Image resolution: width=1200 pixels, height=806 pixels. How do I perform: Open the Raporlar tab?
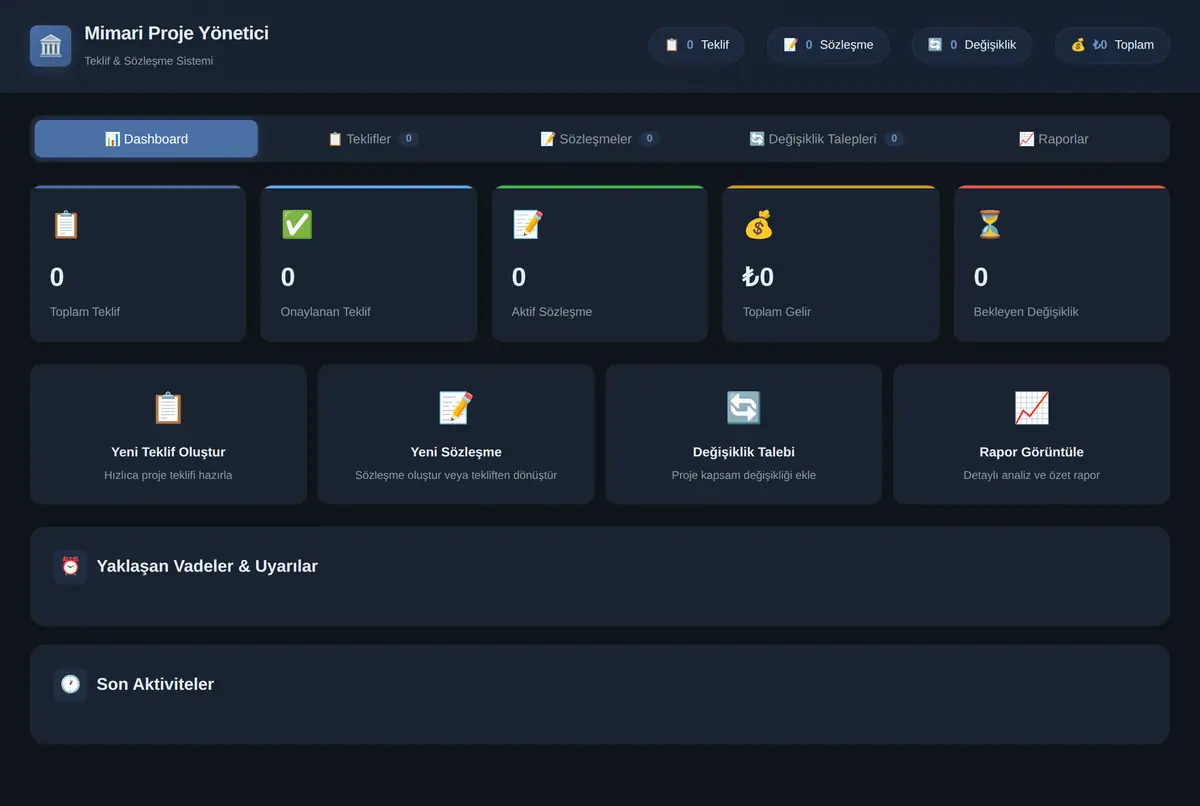pos(1054,139)
